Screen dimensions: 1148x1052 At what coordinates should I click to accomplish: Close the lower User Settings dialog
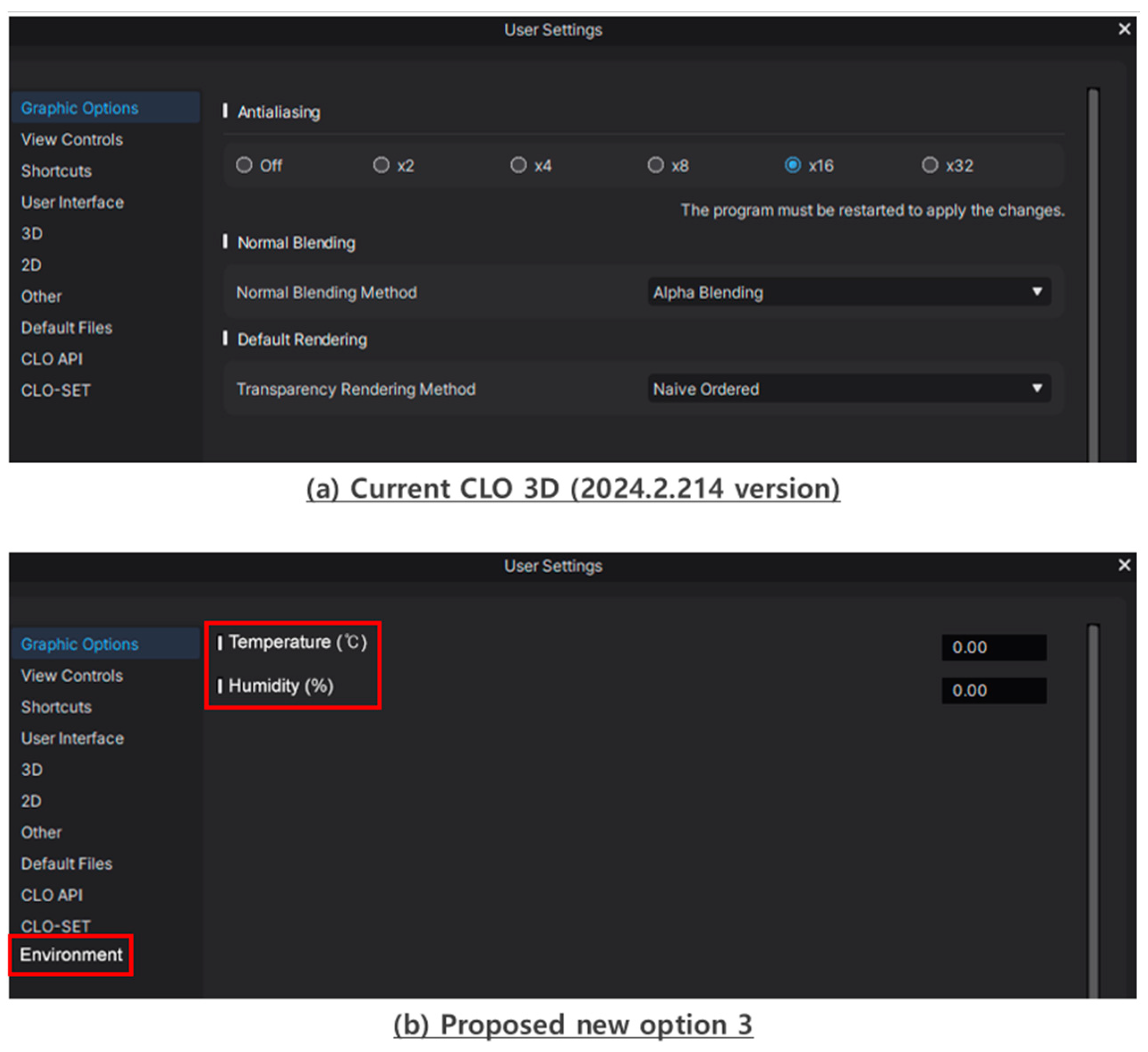click(x=1125, y=565)
